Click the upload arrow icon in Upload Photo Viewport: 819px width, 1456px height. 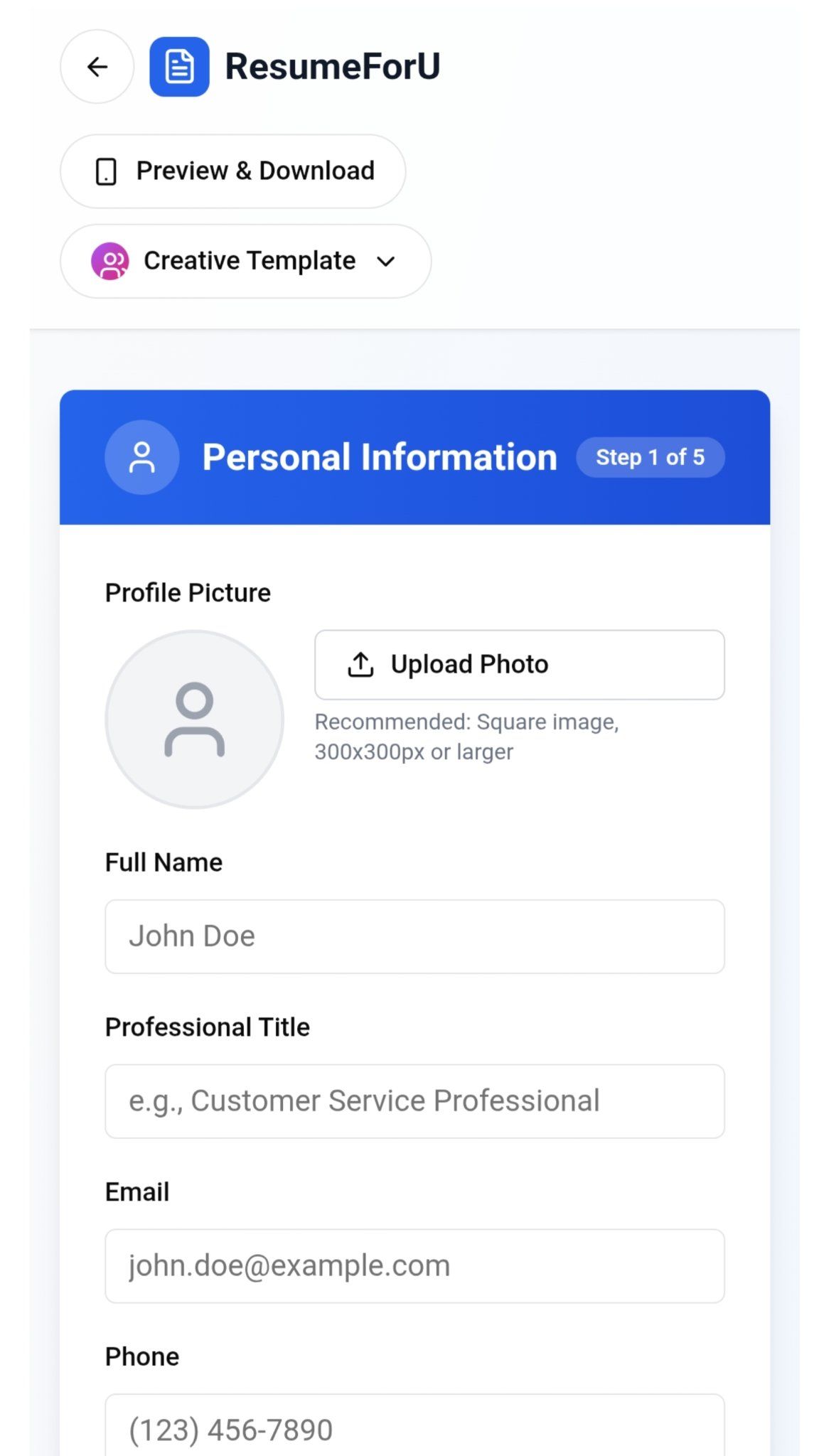tap(360, 665)
